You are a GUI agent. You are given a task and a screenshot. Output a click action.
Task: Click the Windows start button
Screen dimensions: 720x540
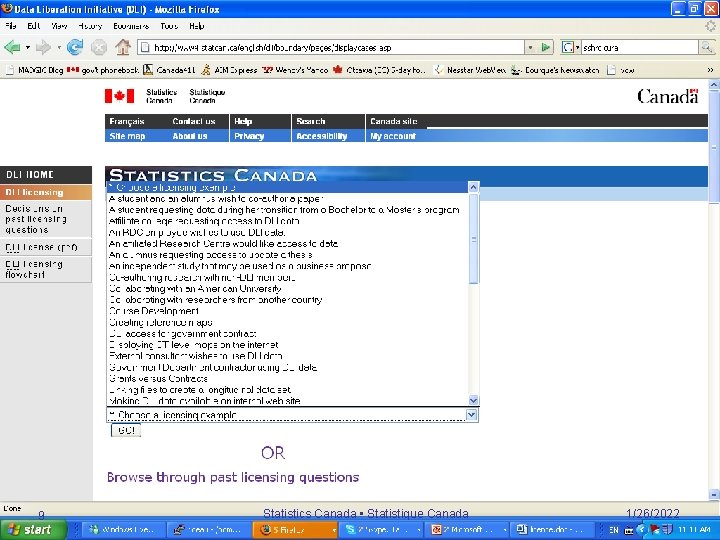pos(33,529)
